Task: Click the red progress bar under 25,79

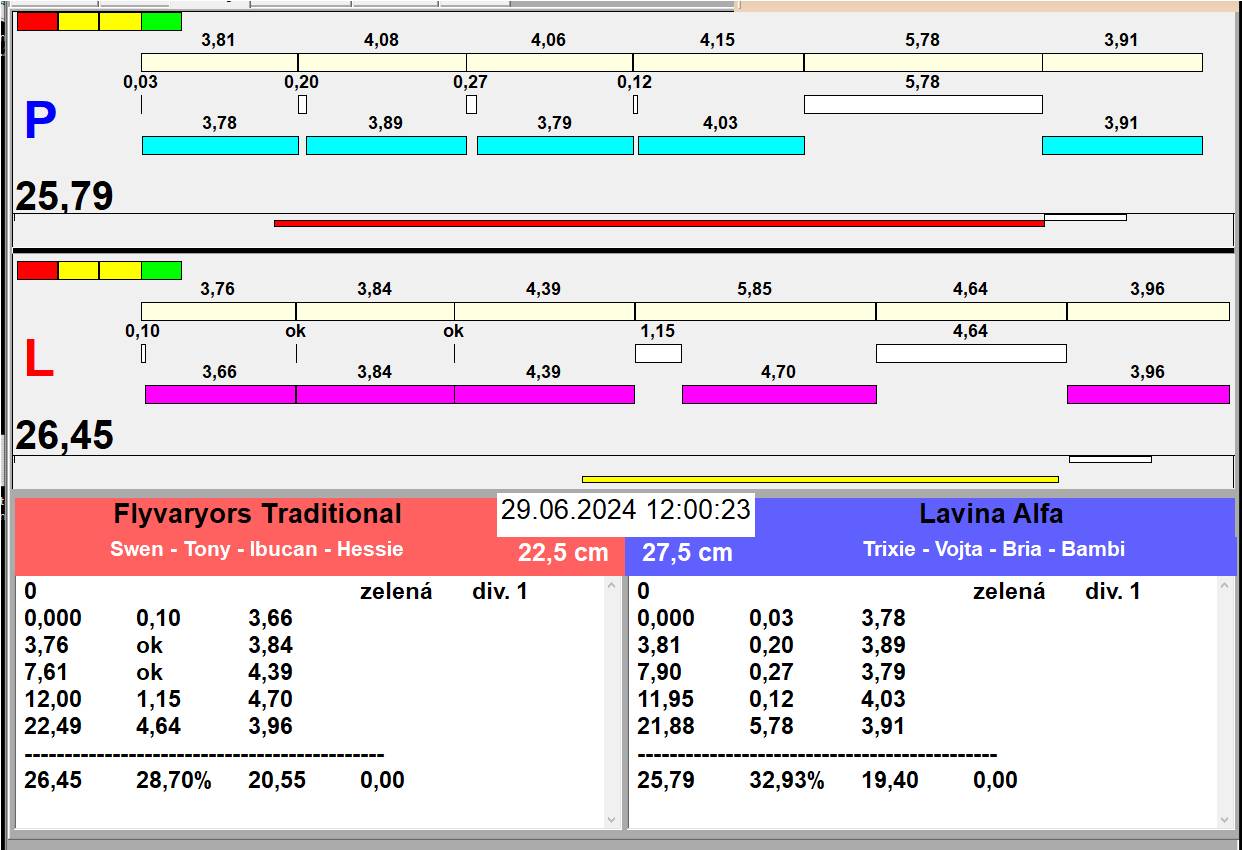Action: click(659, 223)
